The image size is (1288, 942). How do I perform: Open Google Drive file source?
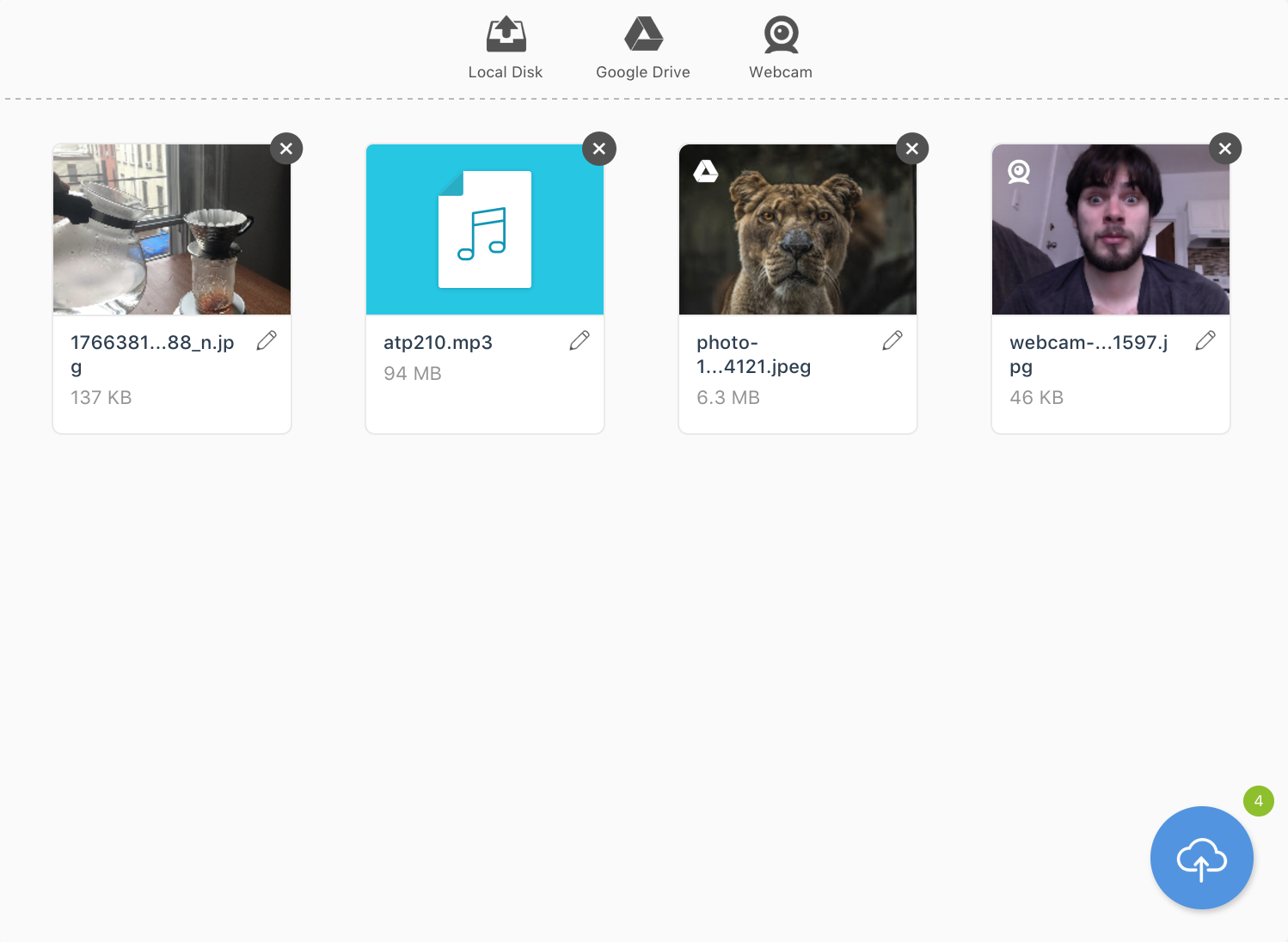643,48
